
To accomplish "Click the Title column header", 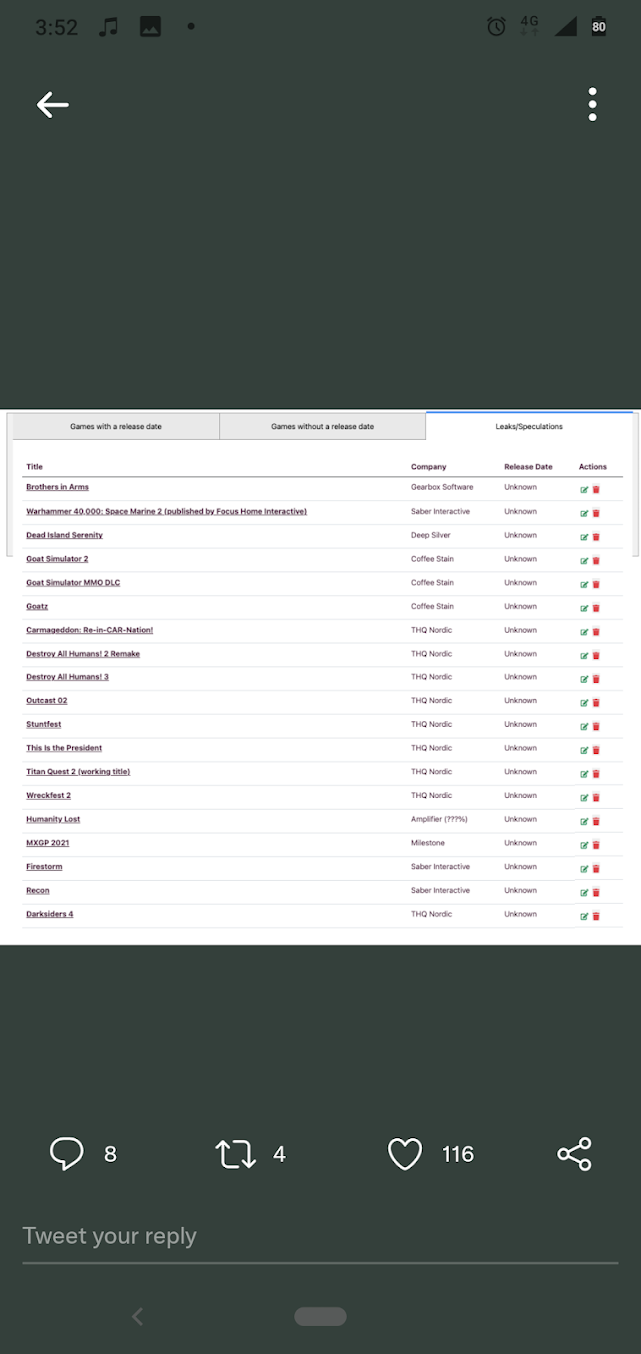I will pos(34,467).
